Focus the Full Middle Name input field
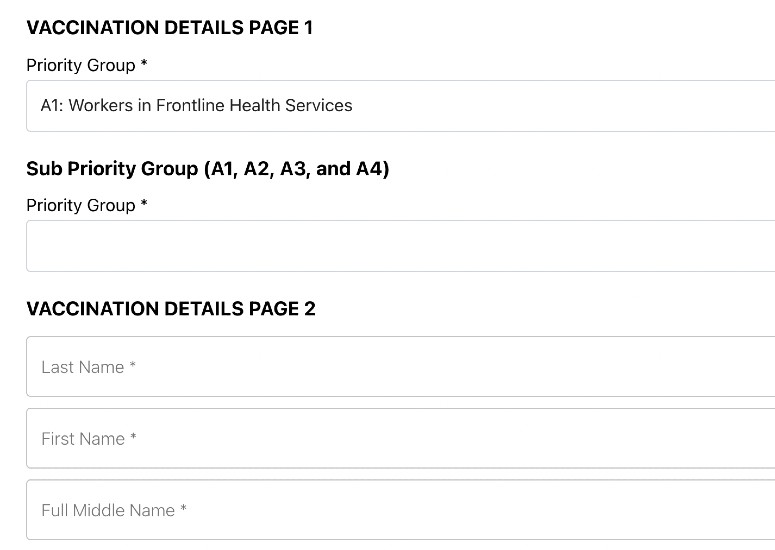775x550 pixels. pos(400,510)
